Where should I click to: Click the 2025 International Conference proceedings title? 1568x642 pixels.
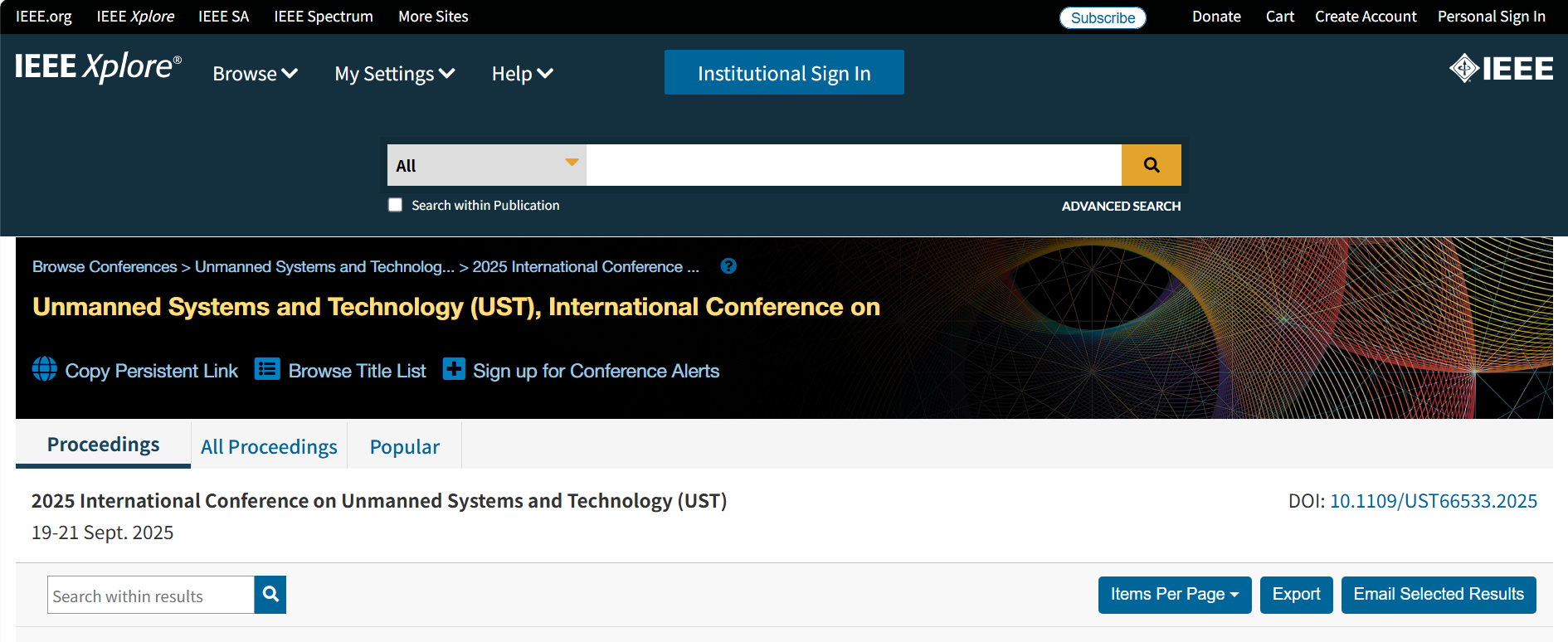point(379,501)
